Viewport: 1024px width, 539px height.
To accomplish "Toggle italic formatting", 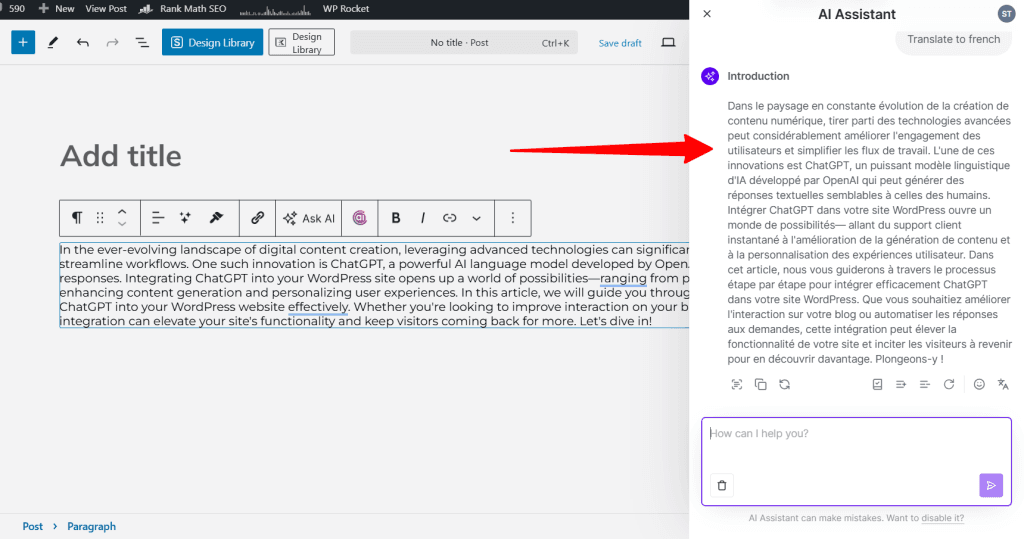I will [423, 218].
